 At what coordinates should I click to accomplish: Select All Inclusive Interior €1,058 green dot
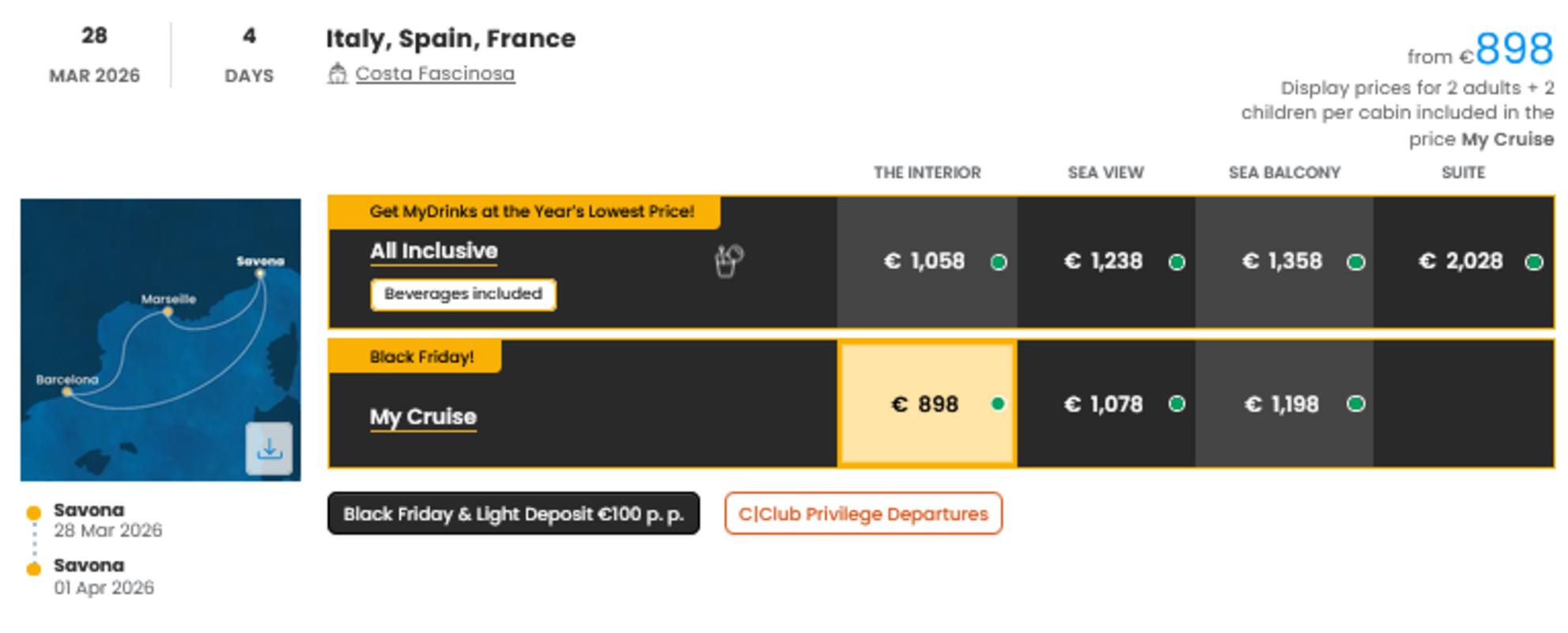click(x=999, y=262)
